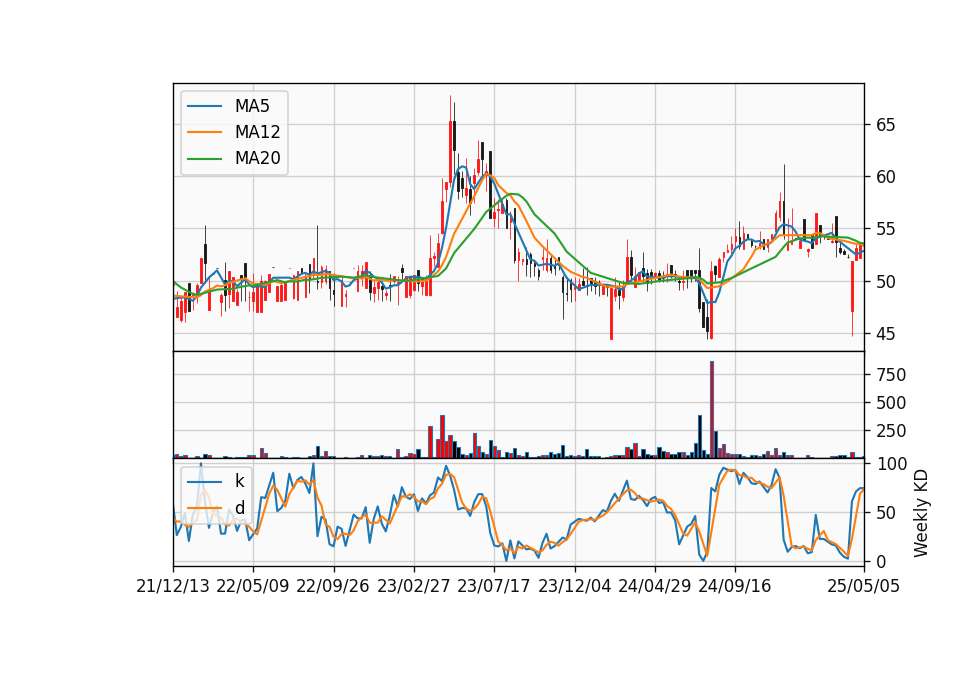Image resolution: width=960 pixels, height=690 pixels.
Task: Click the 23/07/17 date label
Action: point(494,586)
